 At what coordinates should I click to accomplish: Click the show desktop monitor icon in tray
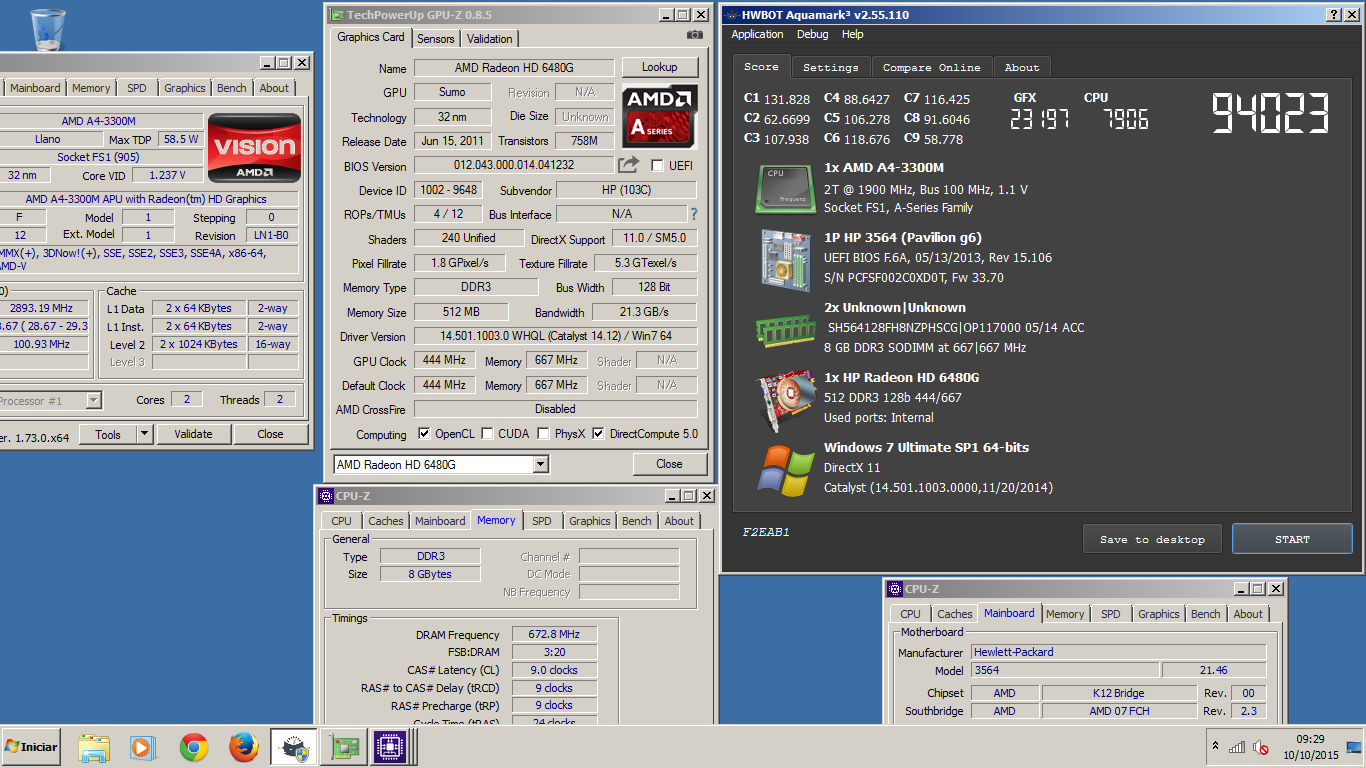point(1354,747)
